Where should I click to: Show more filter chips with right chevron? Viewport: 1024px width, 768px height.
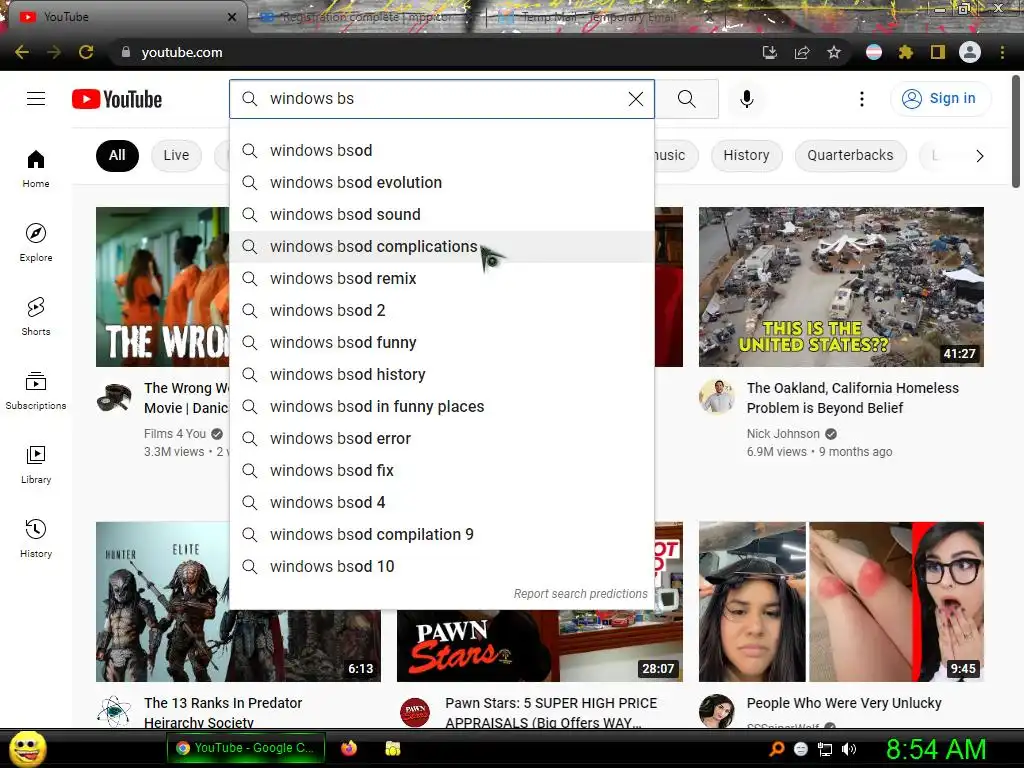979,155
